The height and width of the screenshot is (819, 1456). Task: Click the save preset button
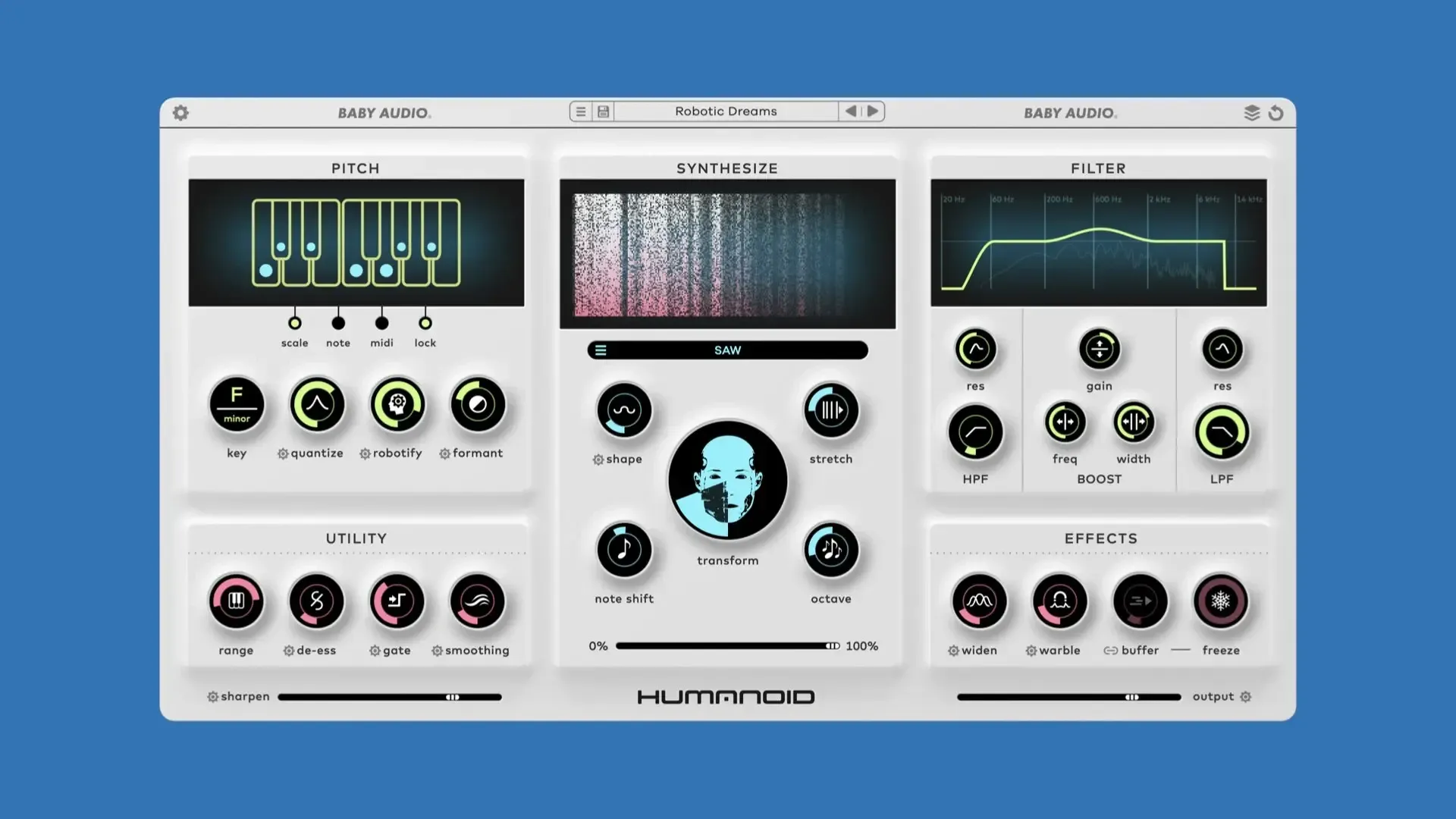pos(603,111)
